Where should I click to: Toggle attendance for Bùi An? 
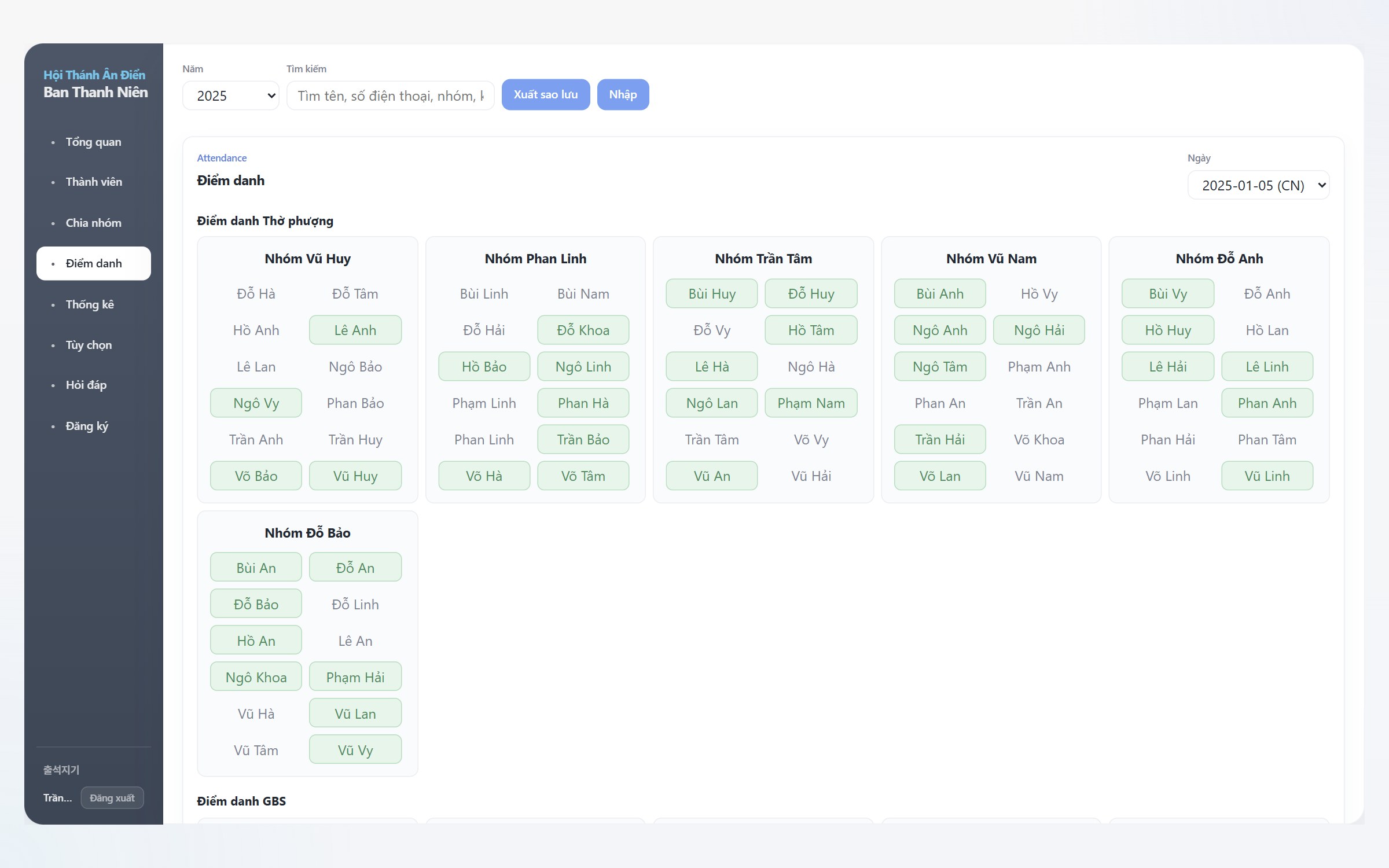tap(256, 568)
